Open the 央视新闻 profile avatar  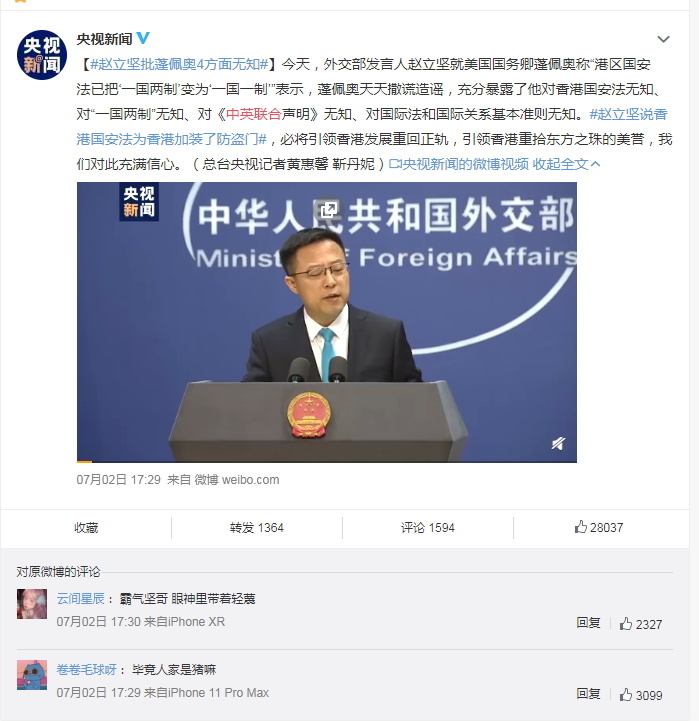[x=42, y=55]
